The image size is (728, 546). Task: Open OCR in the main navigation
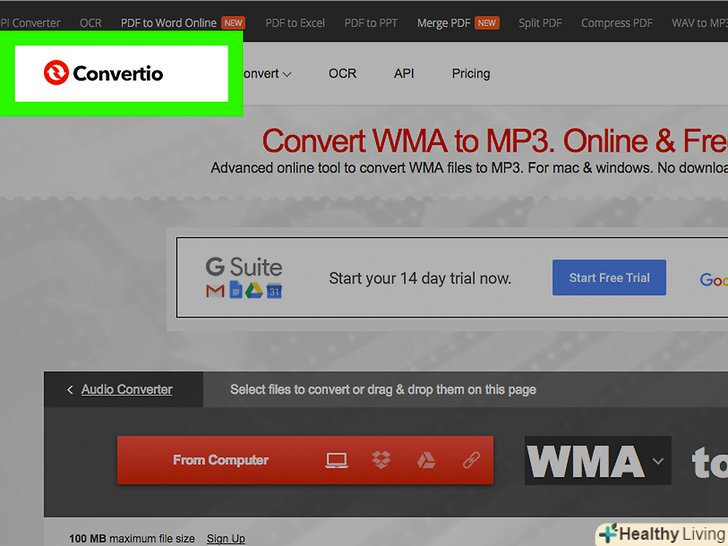(x=342, y=73)
